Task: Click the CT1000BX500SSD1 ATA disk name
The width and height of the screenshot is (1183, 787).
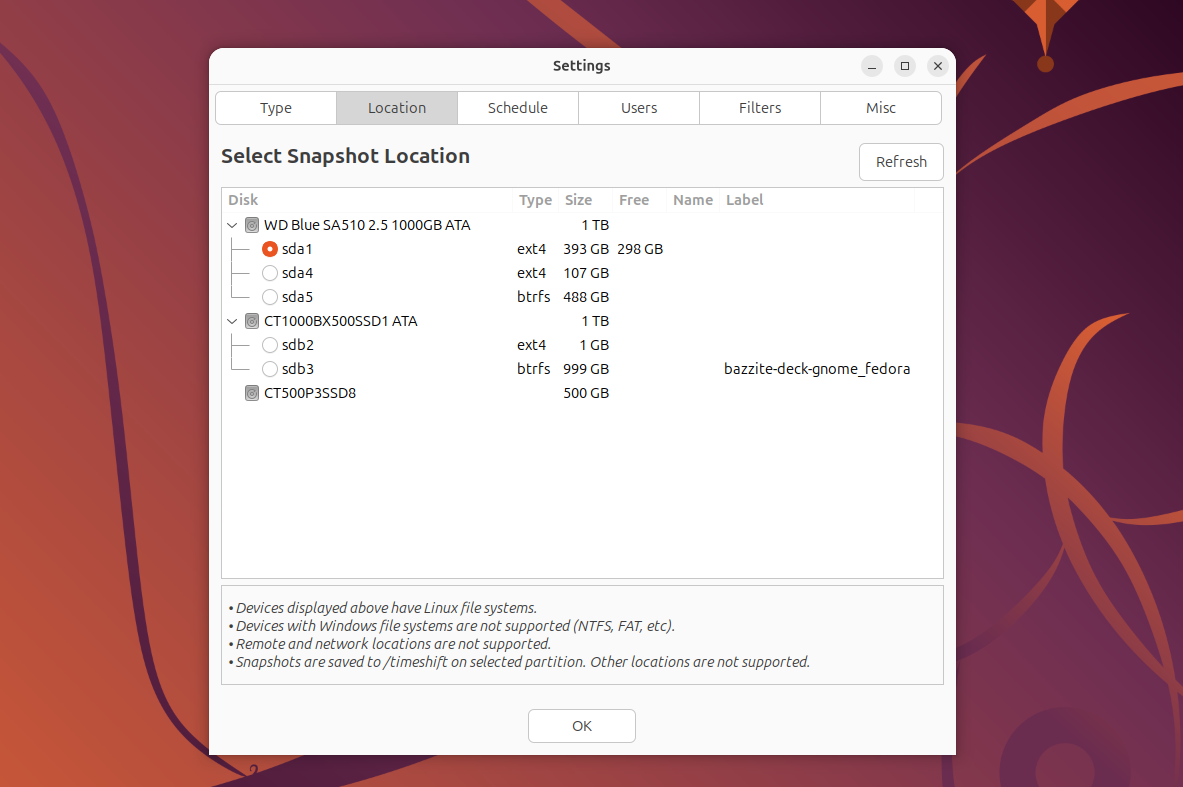Action: pos(340,321)
